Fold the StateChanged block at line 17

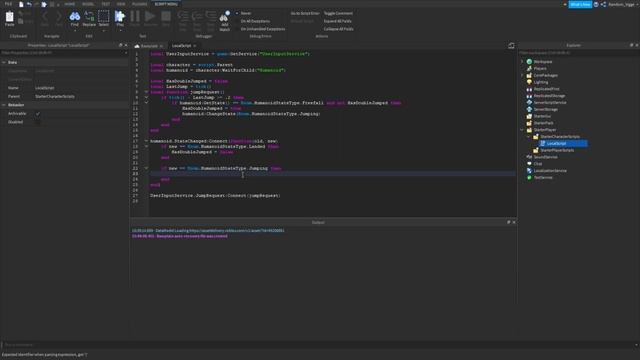coord(146,141)
